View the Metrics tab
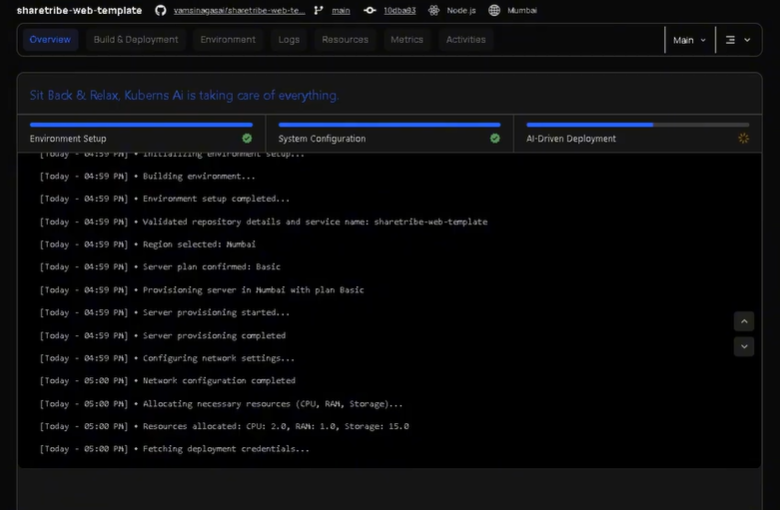The image size is (780, 510). [406, 40]
